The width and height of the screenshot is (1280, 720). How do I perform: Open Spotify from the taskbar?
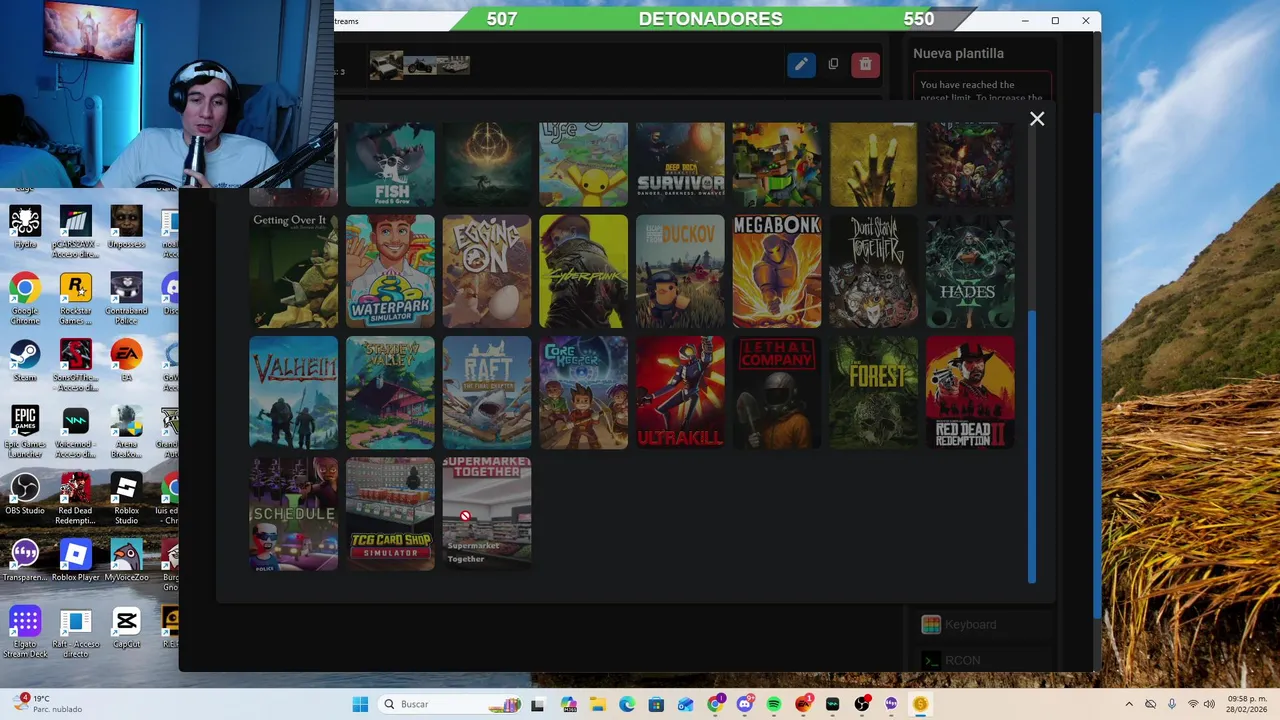(x=774, y=704)
